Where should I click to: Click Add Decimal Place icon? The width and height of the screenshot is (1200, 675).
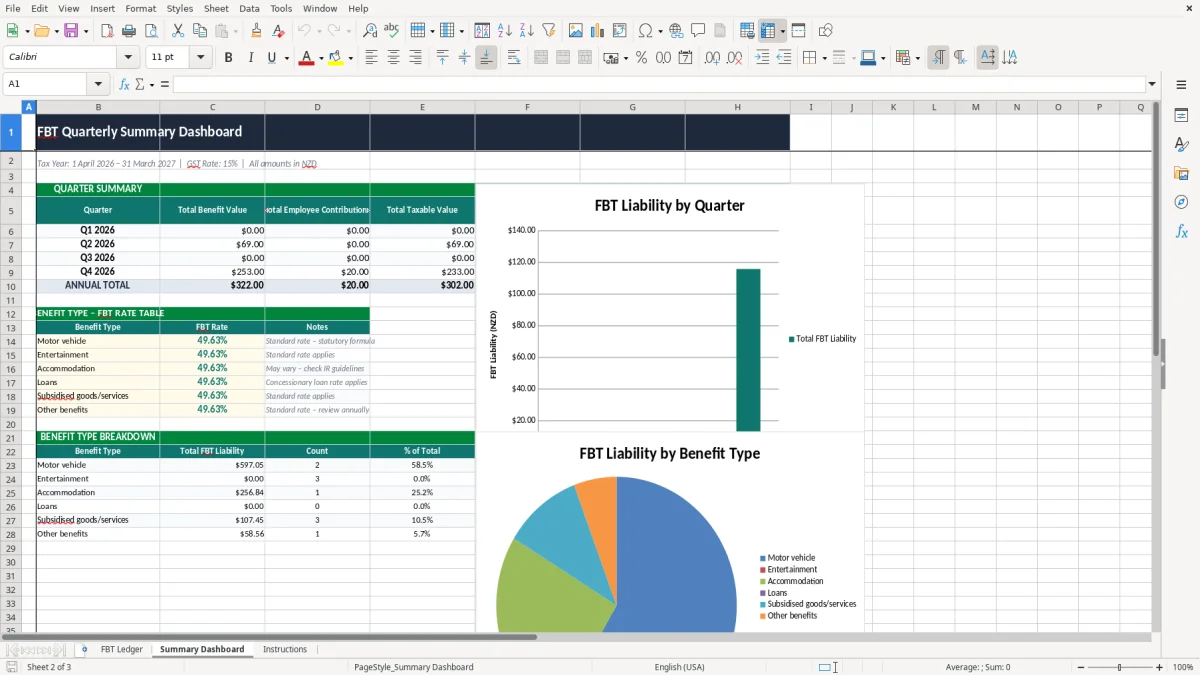[712, 58]
